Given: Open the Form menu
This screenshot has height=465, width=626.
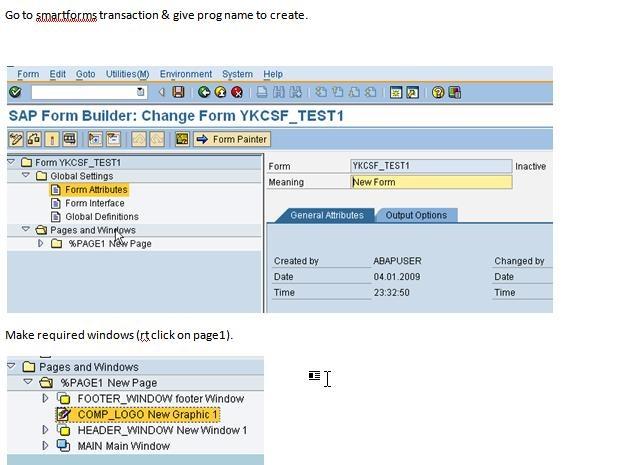Looking at the screenshot, I should pos(28,74).
